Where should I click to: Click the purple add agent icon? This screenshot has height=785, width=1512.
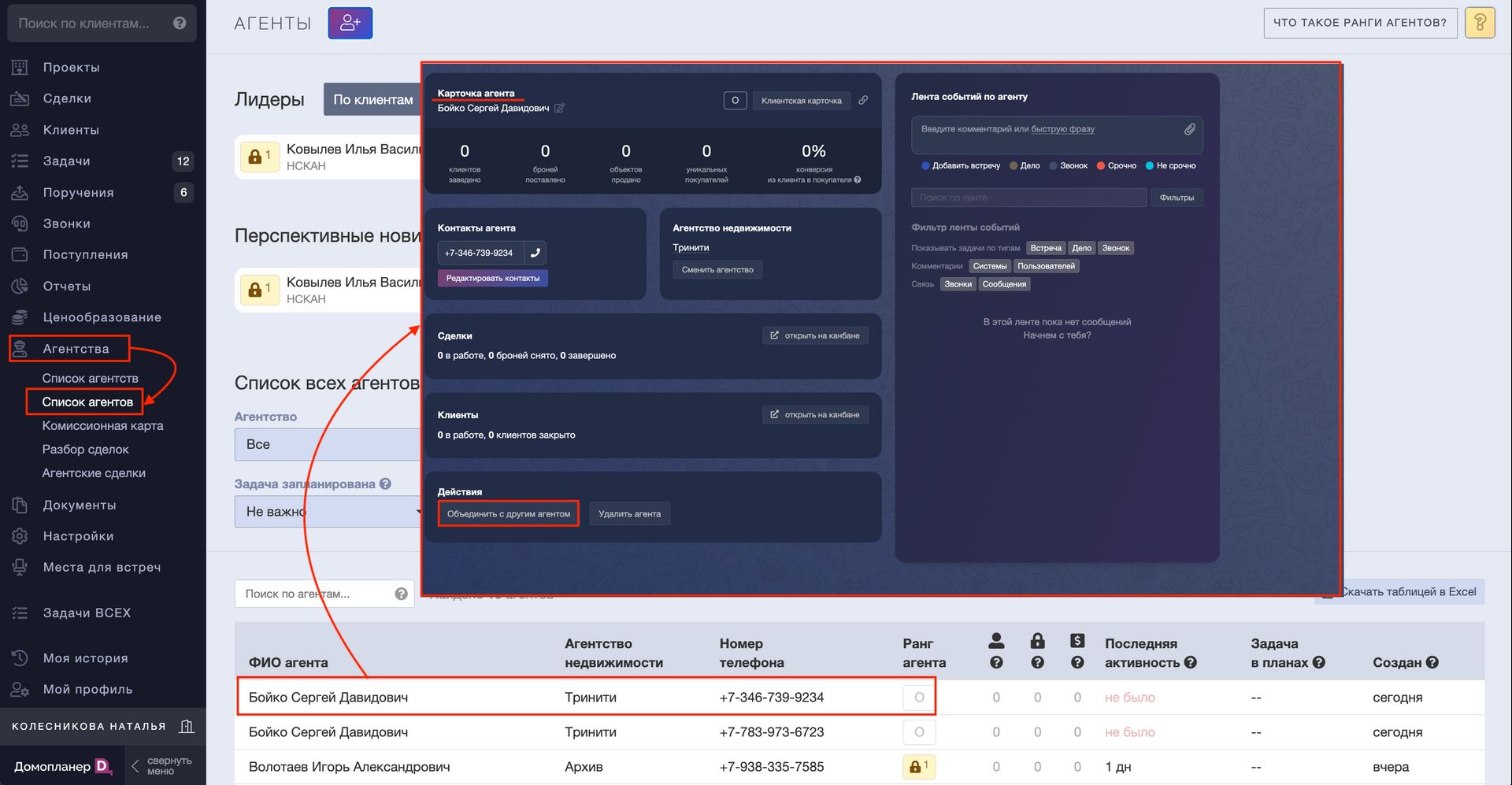point(350,24)
